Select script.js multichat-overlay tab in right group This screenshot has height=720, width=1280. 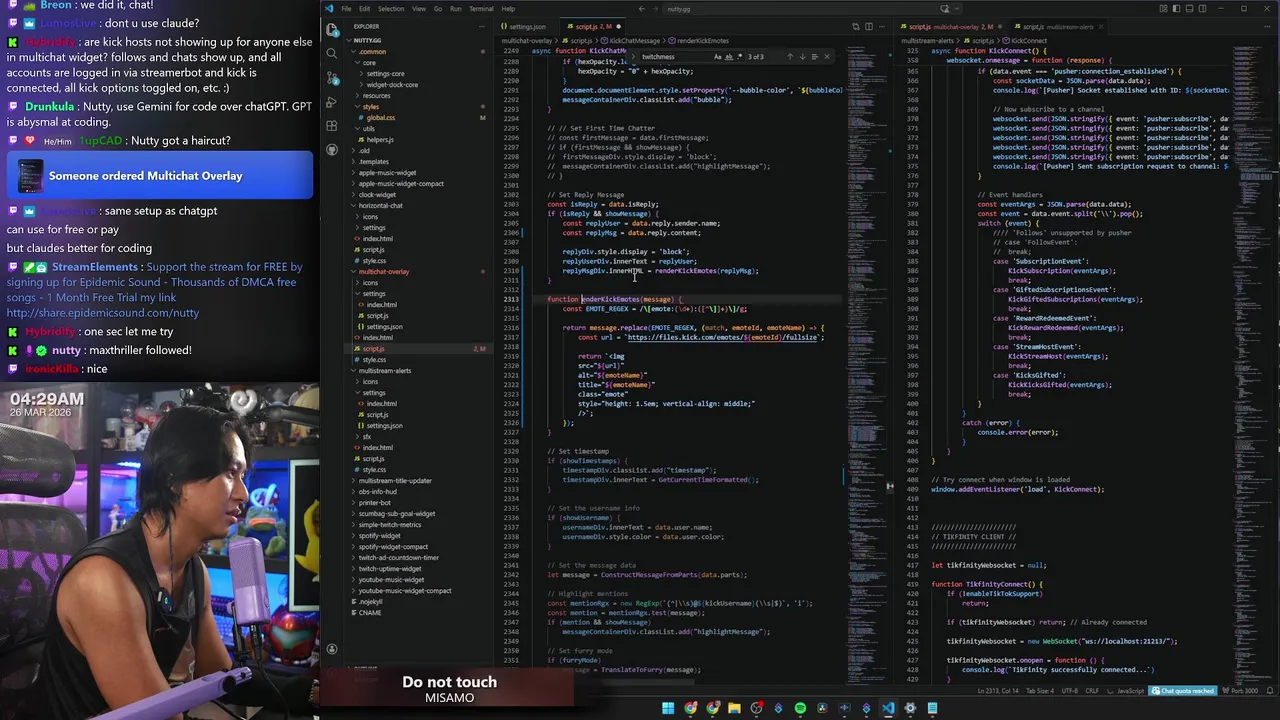tap(951, 26)
